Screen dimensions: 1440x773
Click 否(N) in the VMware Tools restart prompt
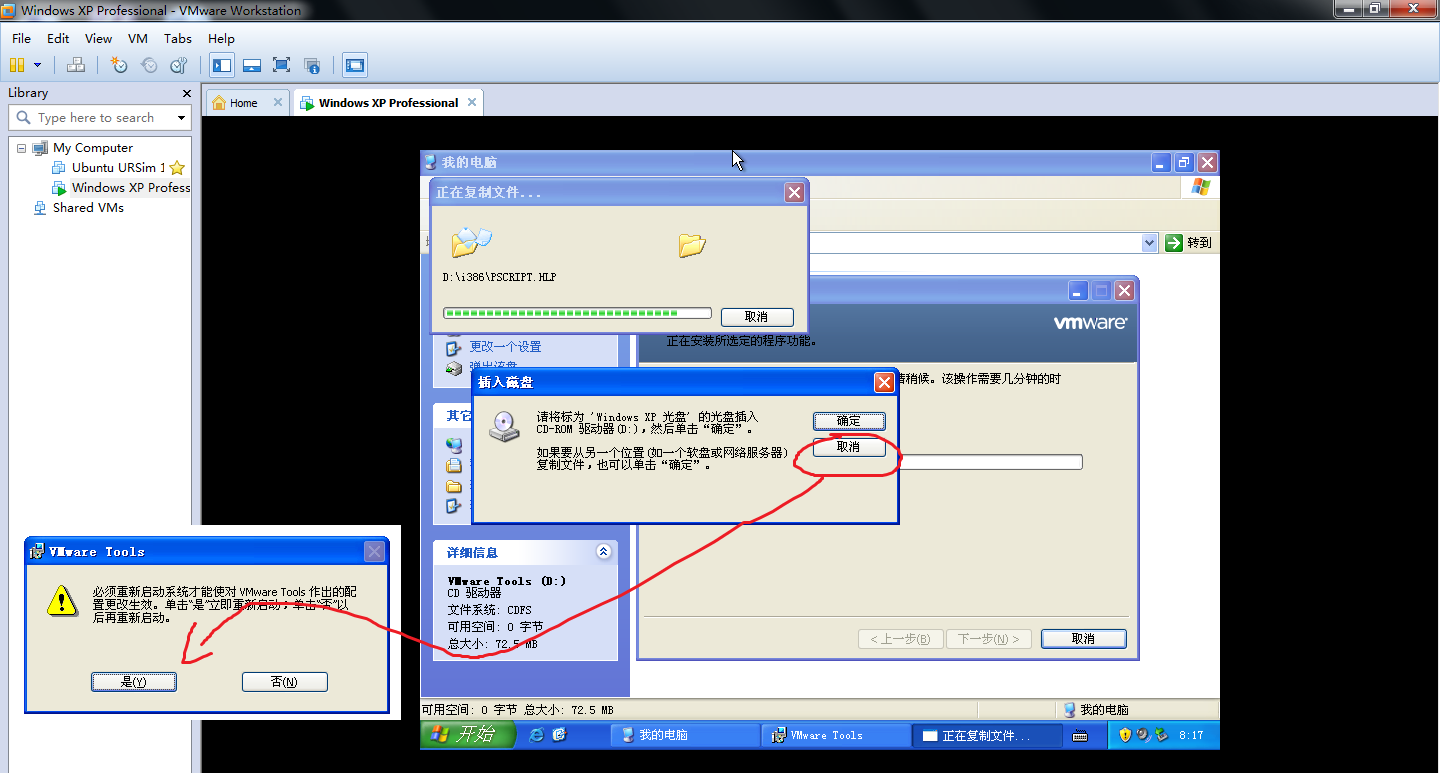[x=285, y=682]
